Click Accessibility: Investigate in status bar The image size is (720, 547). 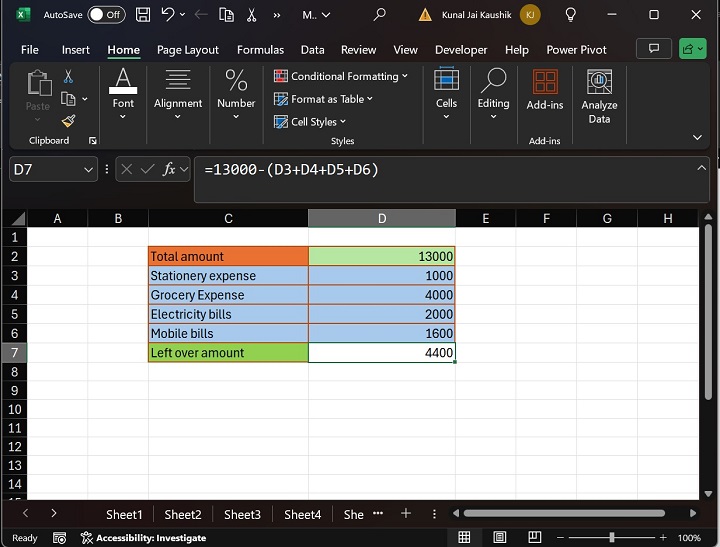click(x=143, y=538)
